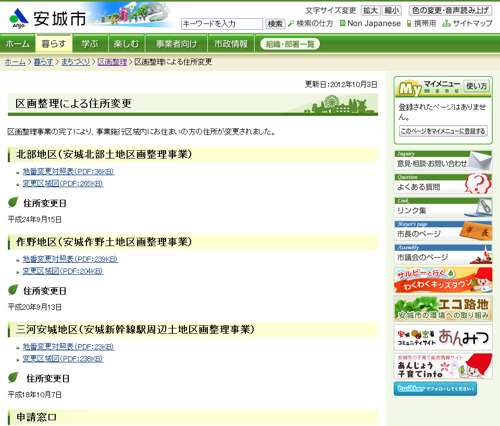Open エコ路地 banner

[443, 308]
